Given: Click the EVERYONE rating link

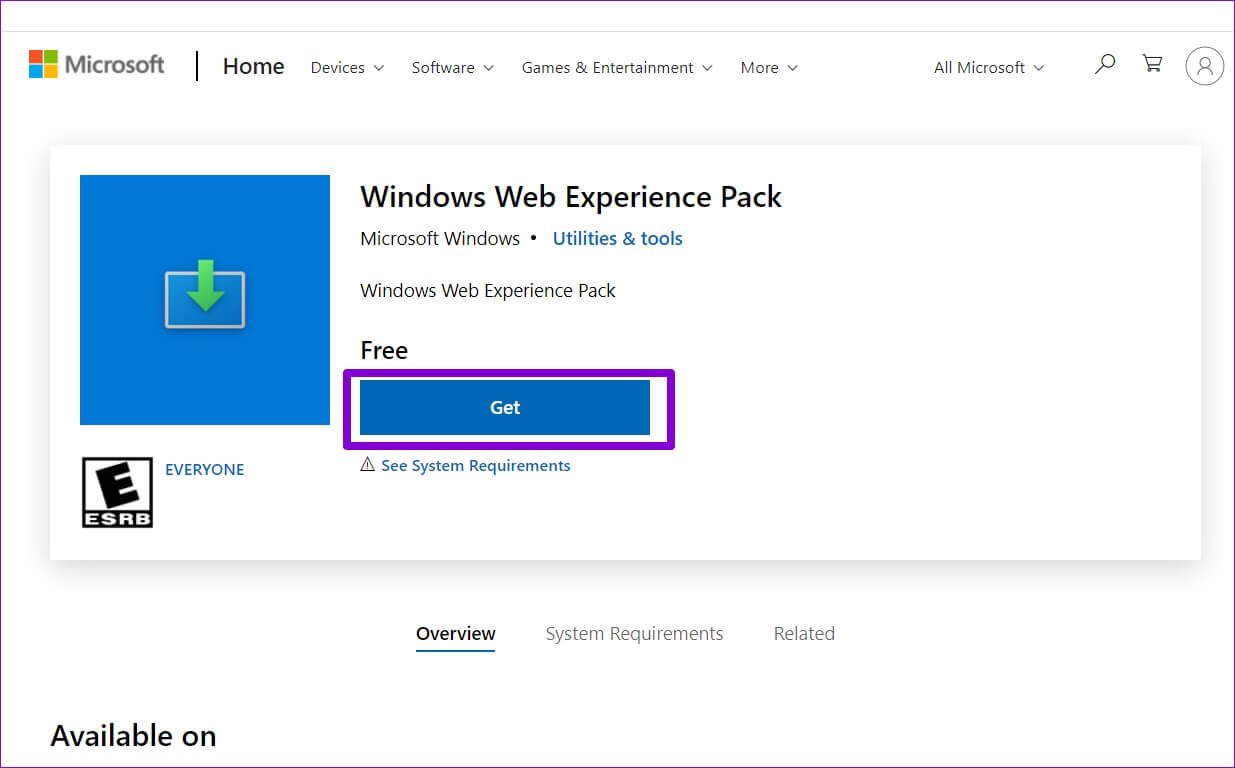Looking at the screenshot, I should pyautogui.click(x=205, y=469).
